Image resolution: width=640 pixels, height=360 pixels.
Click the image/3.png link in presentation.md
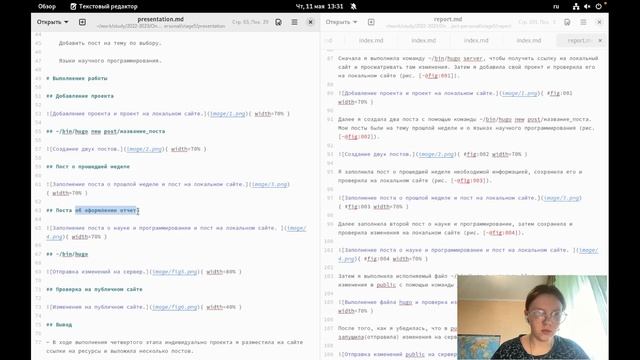click(270, 184)
